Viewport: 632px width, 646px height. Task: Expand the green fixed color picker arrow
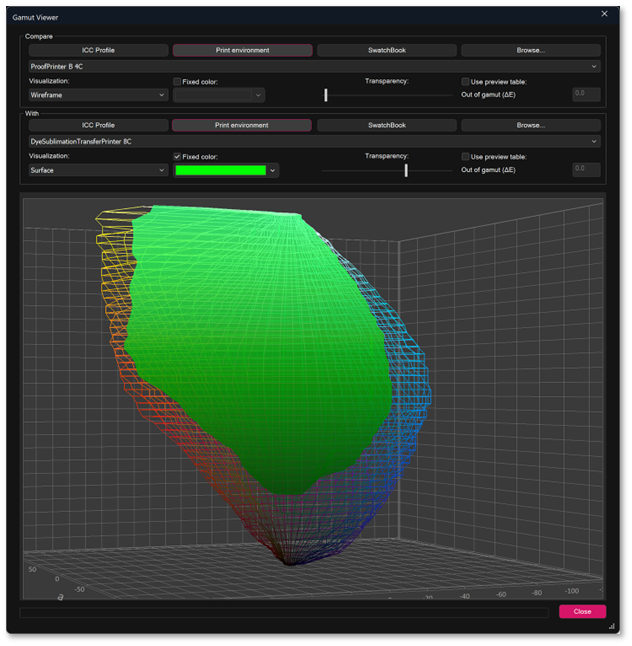point(272,171)
